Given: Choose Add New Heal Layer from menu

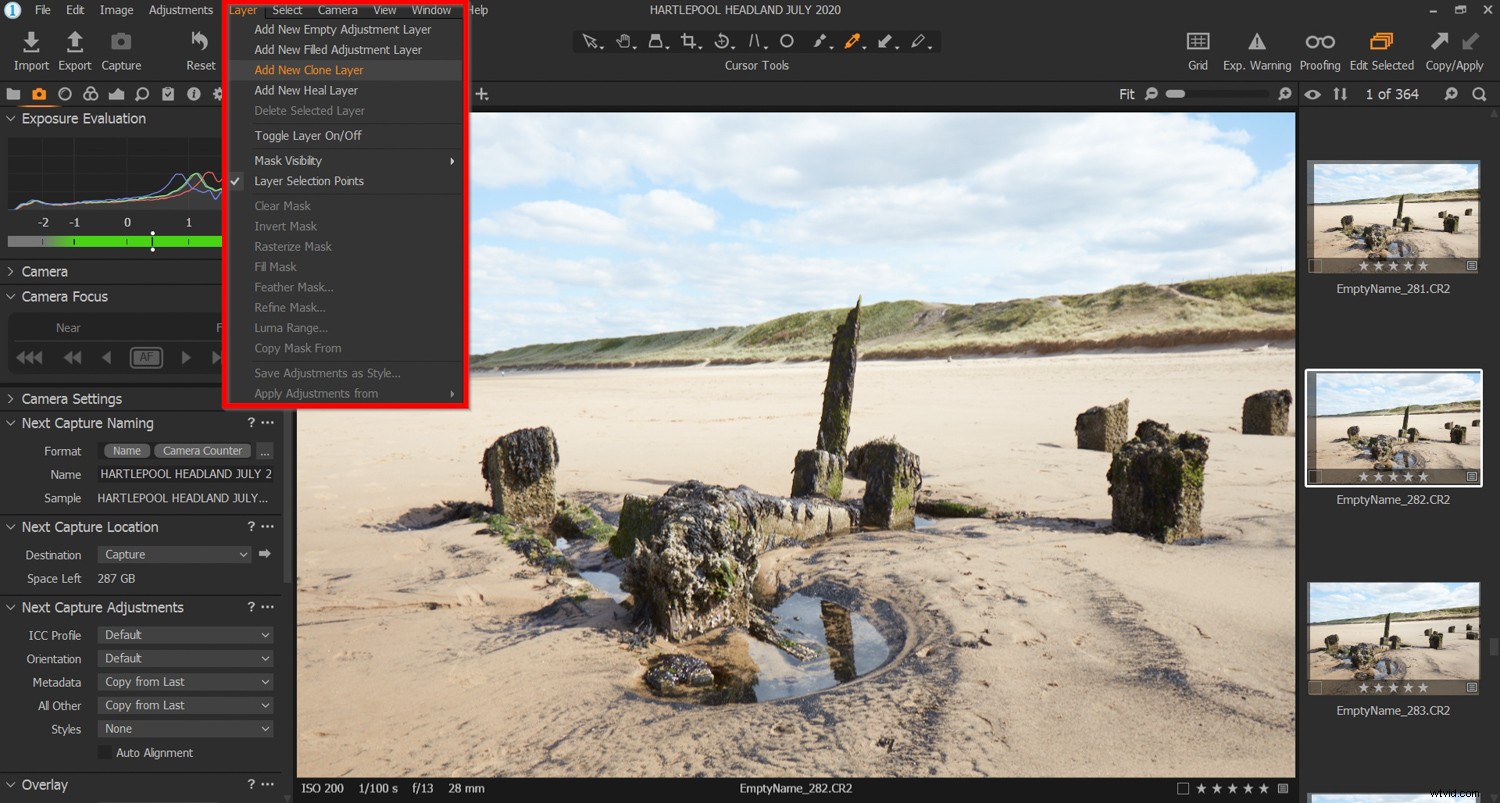Looking at the screenshot, I should pyautogui.click(x=307, y=90).
